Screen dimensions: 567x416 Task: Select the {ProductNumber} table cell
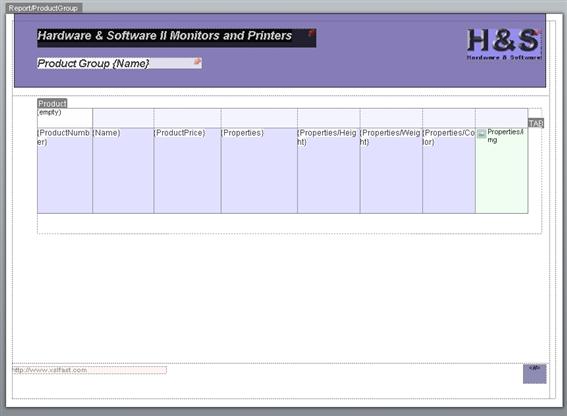click(65, 170)
